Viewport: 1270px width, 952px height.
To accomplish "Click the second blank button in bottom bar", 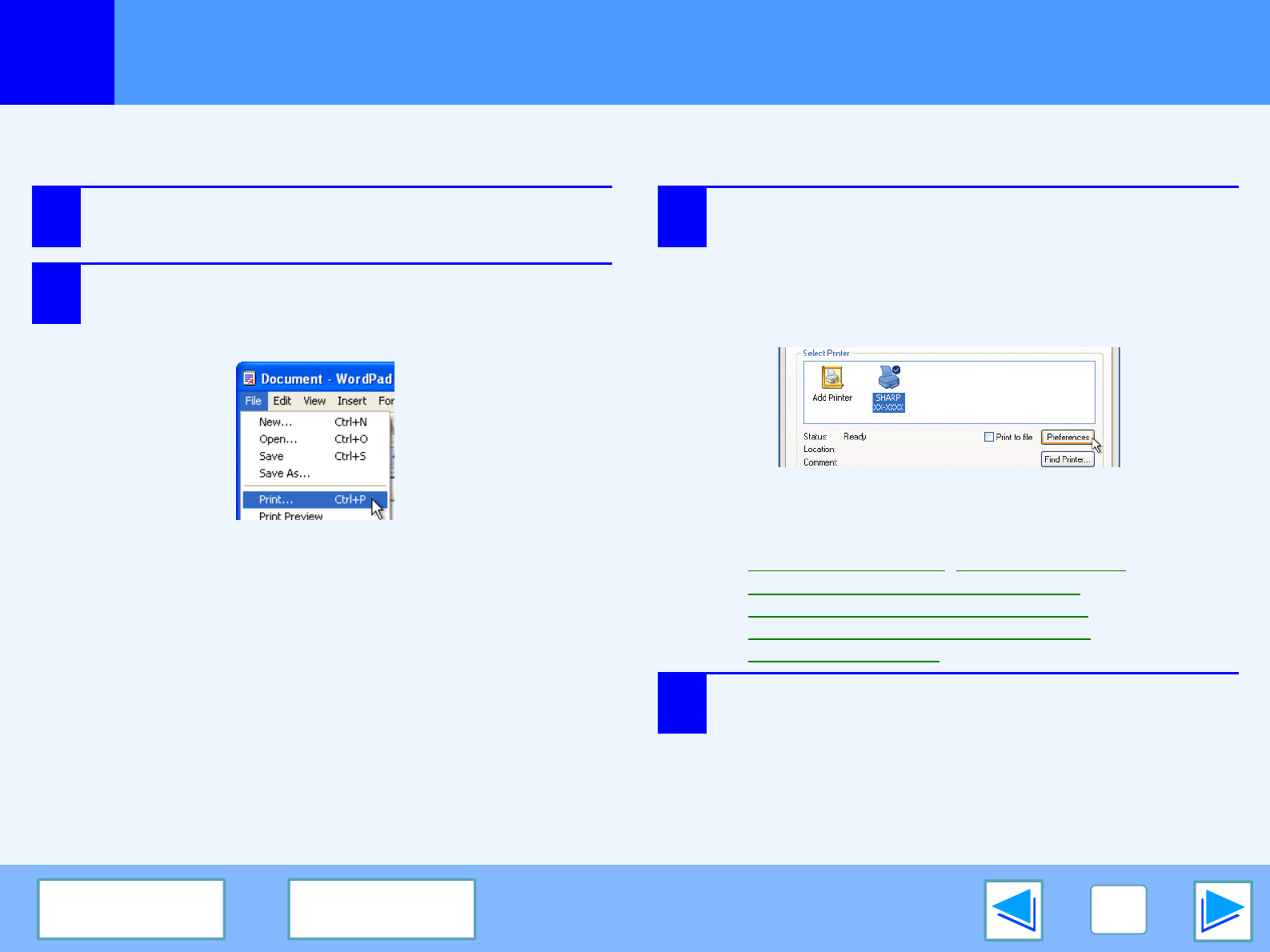I will click(382, 909).
